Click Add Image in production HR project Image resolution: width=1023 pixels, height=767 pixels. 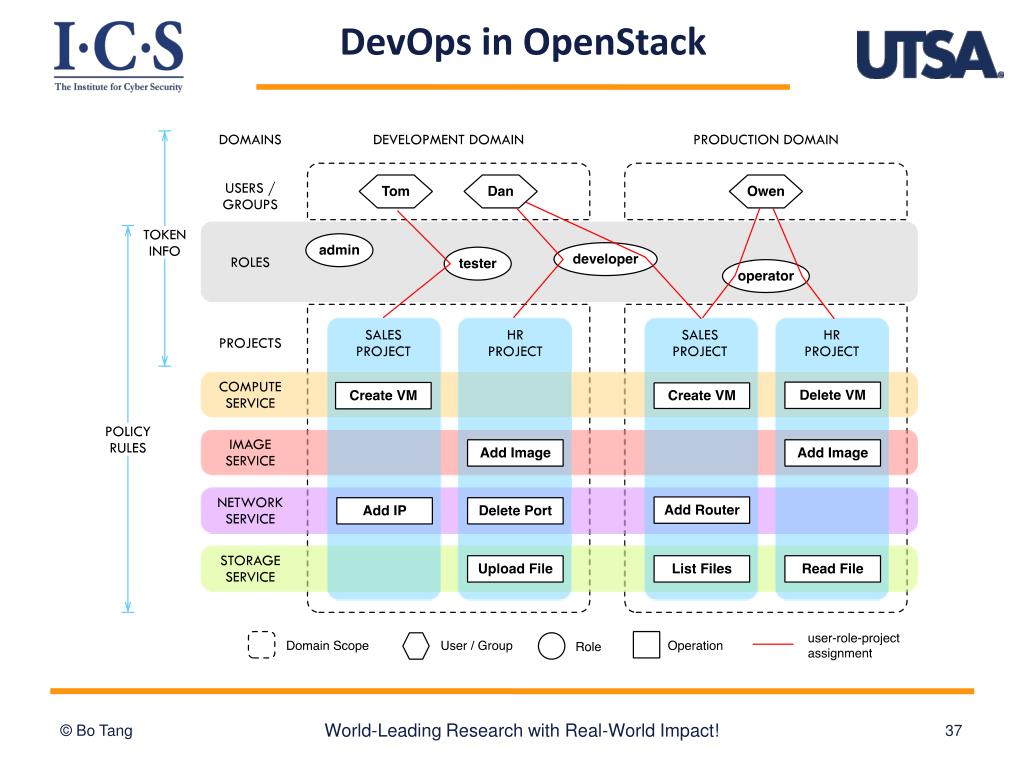coord(832,453)
